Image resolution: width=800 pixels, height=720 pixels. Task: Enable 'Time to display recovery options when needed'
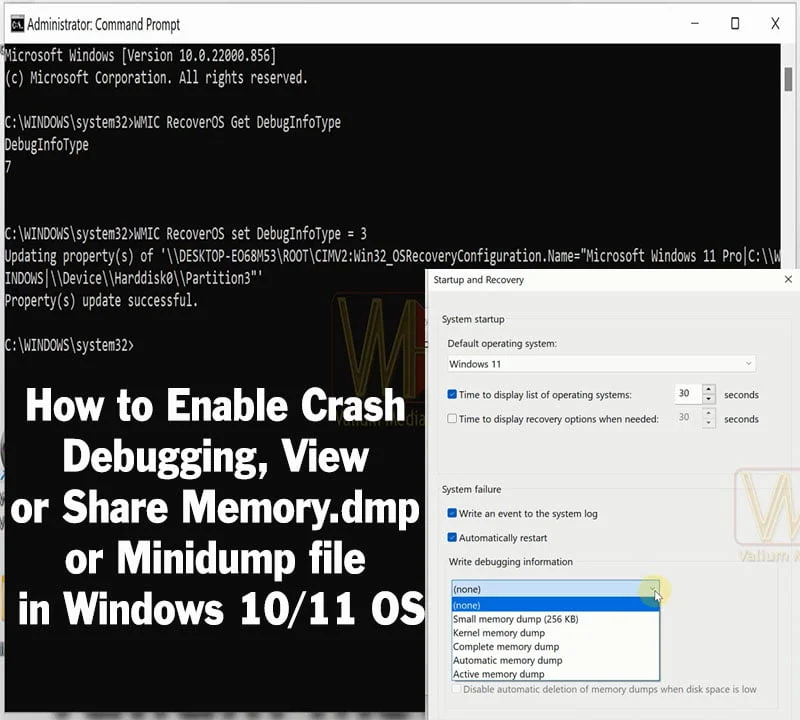coord(452,418)
